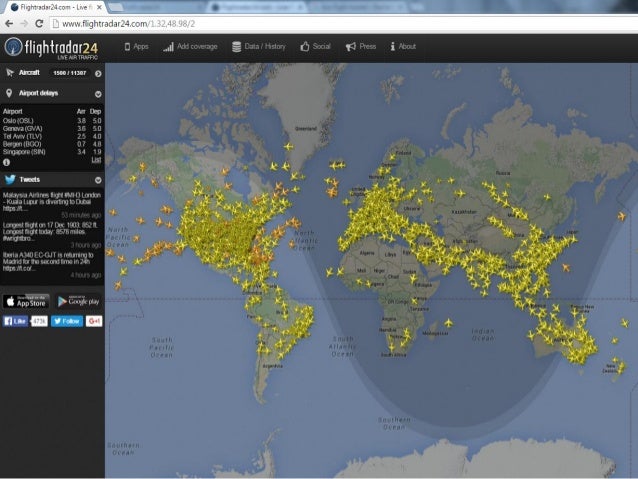This screenshot has height=479, width=638.
Task: Click the Facebook Like button
Action: click(x=15, y=321)
